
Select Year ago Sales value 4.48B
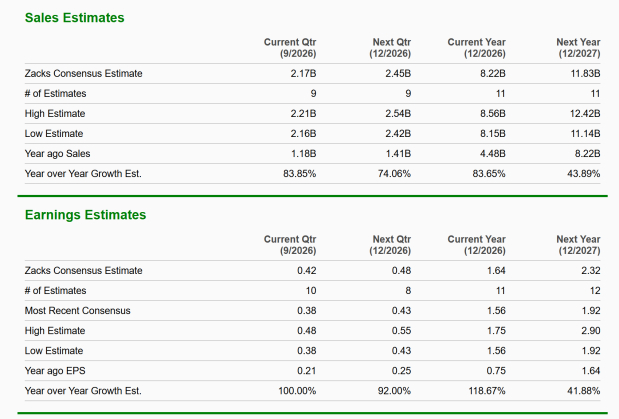[493, 154]
